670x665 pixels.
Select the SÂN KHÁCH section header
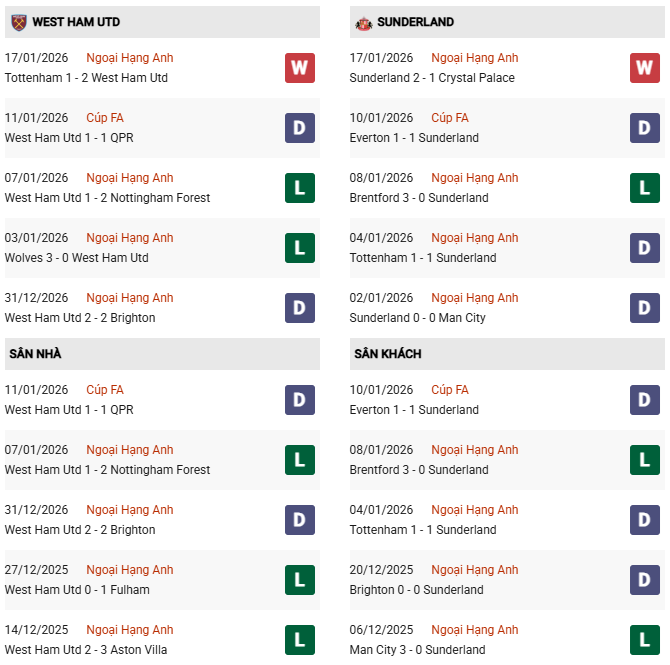(x=387, y=354)
